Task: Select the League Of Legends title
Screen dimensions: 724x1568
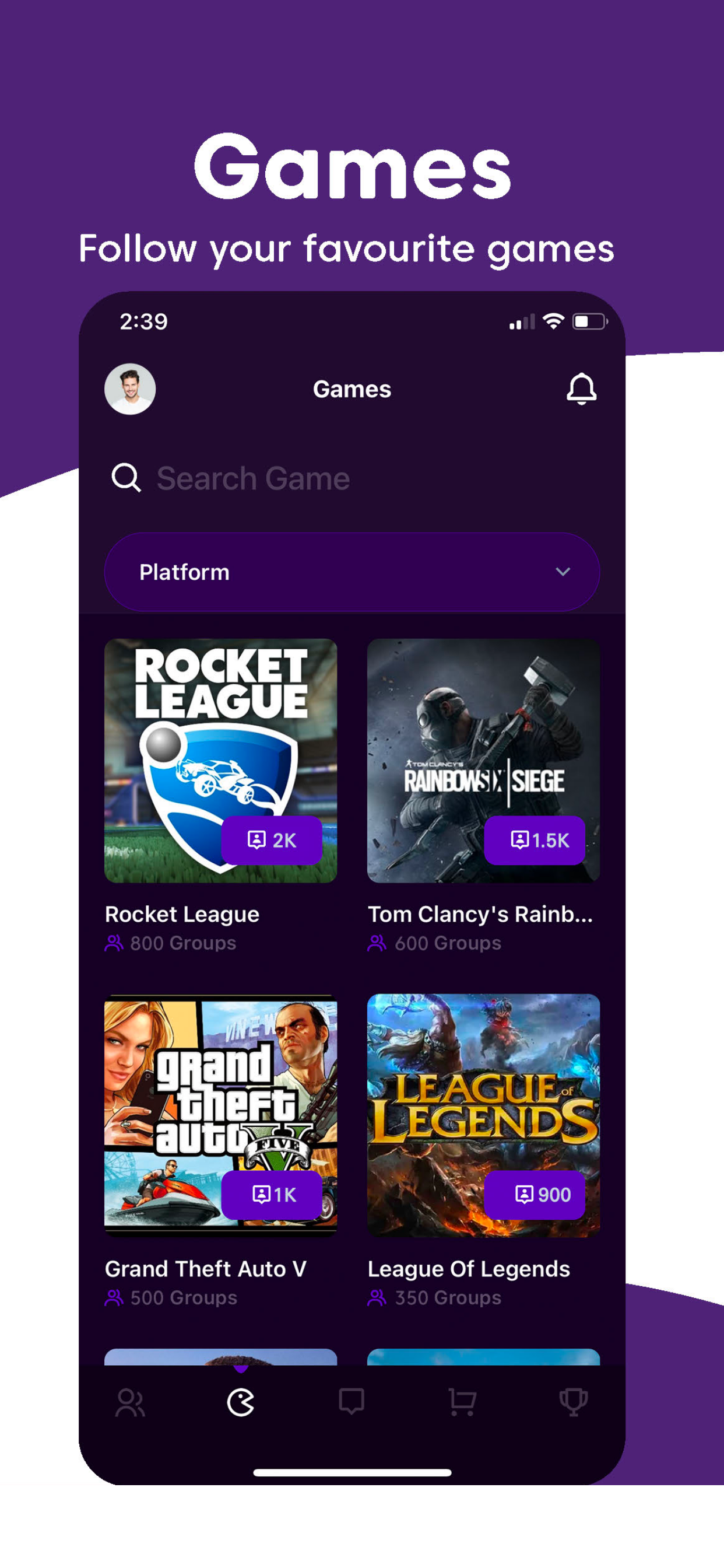Action: point(469,1269)
